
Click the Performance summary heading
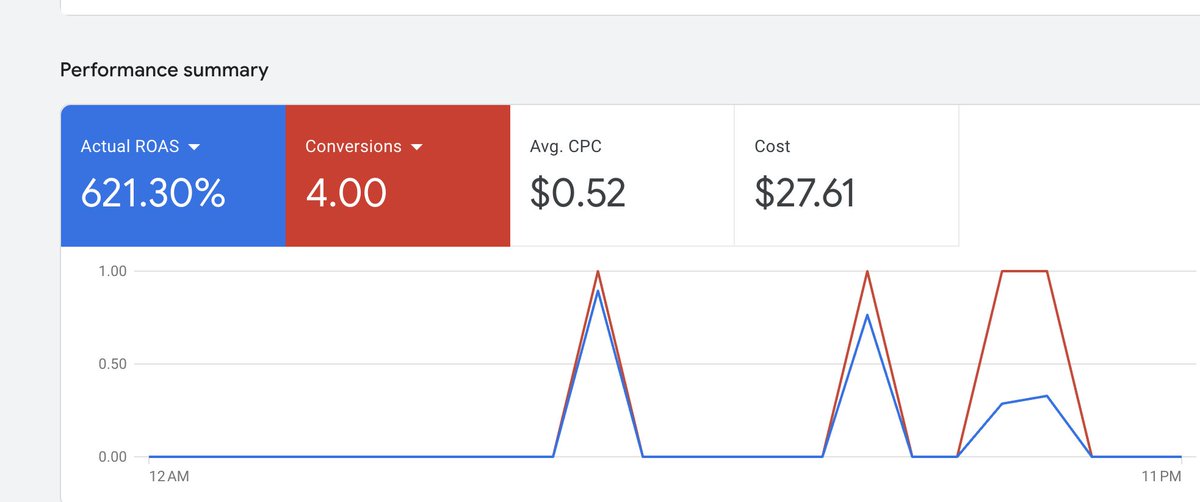click(164, 70)
